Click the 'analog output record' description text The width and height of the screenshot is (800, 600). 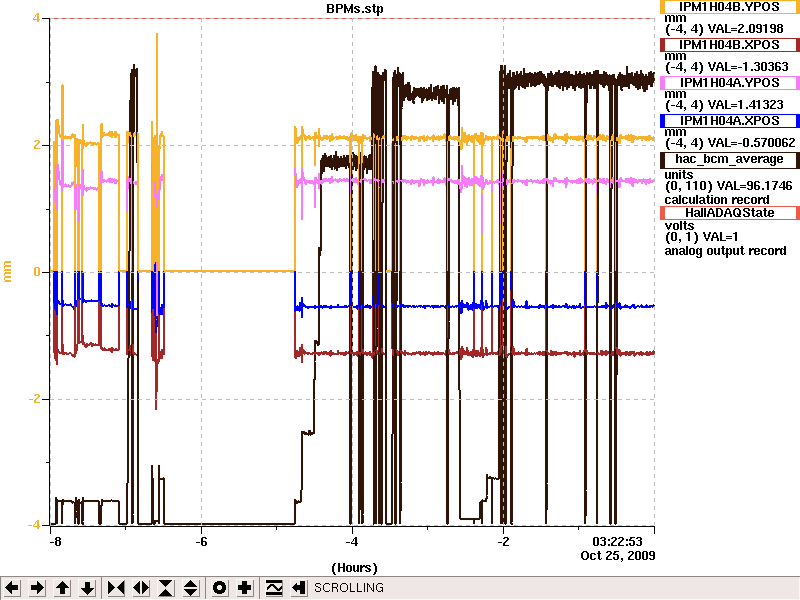point(725,251)
